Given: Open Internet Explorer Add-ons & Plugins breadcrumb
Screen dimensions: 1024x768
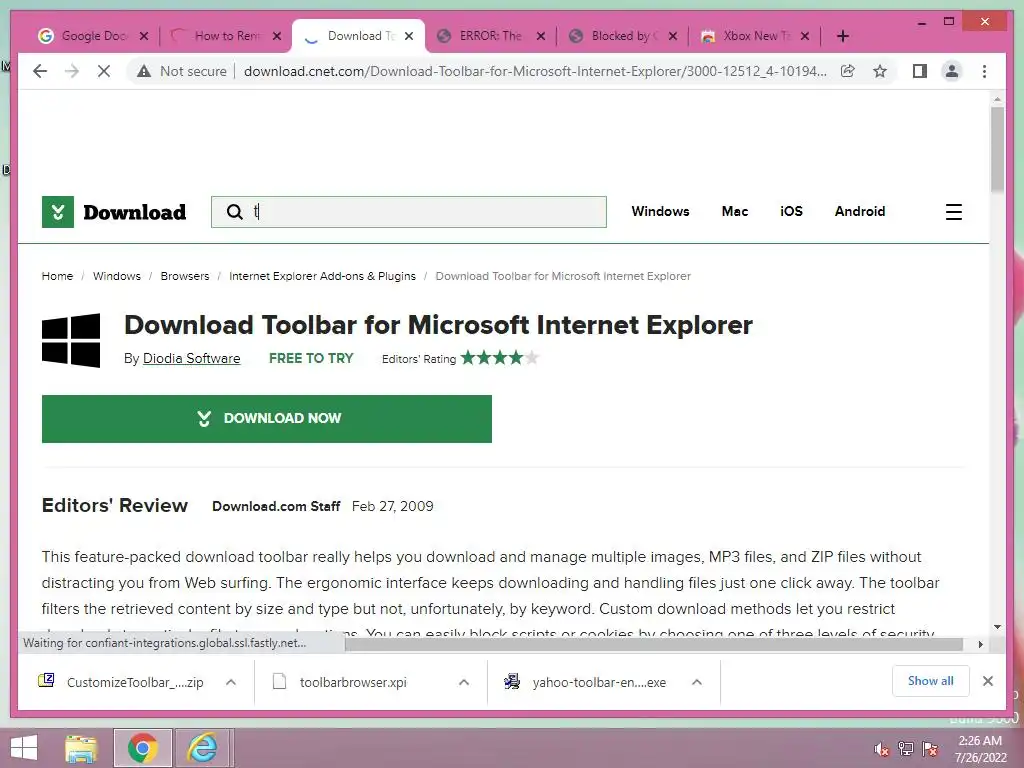Looking at the screenshot, I should click(x=322, y=276).
